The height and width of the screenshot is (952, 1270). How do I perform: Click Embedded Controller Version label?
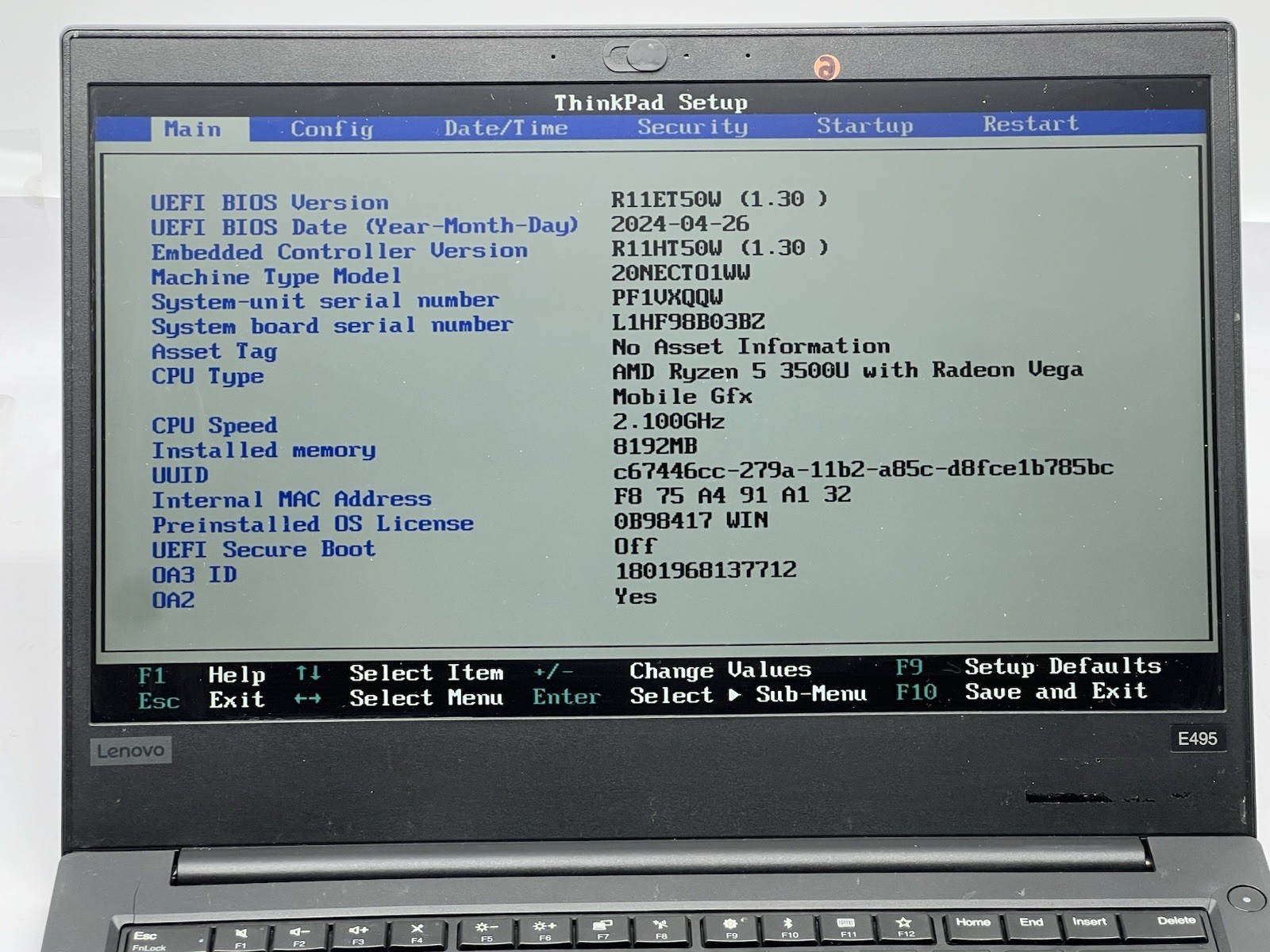point(340,251)
